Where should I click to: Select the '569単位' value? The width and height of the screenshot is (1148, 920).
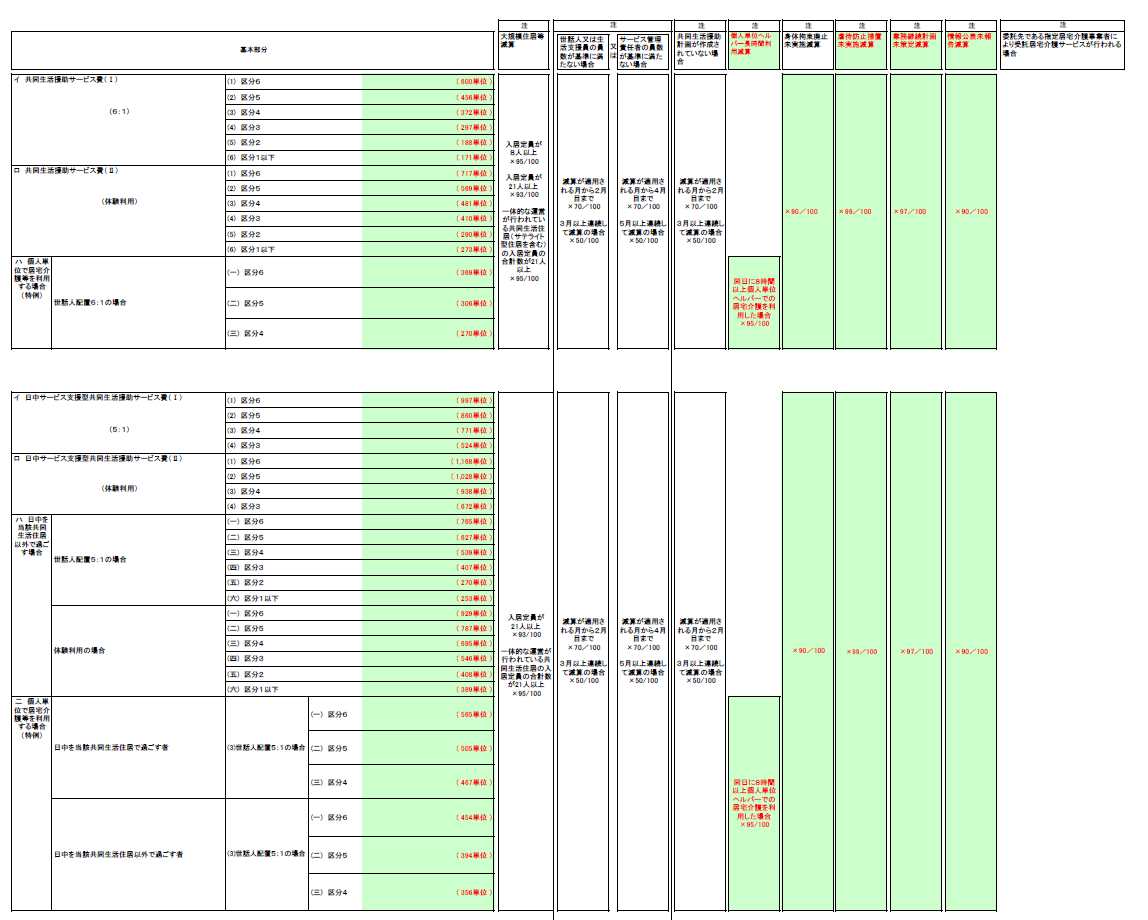[x=474, y=188]
